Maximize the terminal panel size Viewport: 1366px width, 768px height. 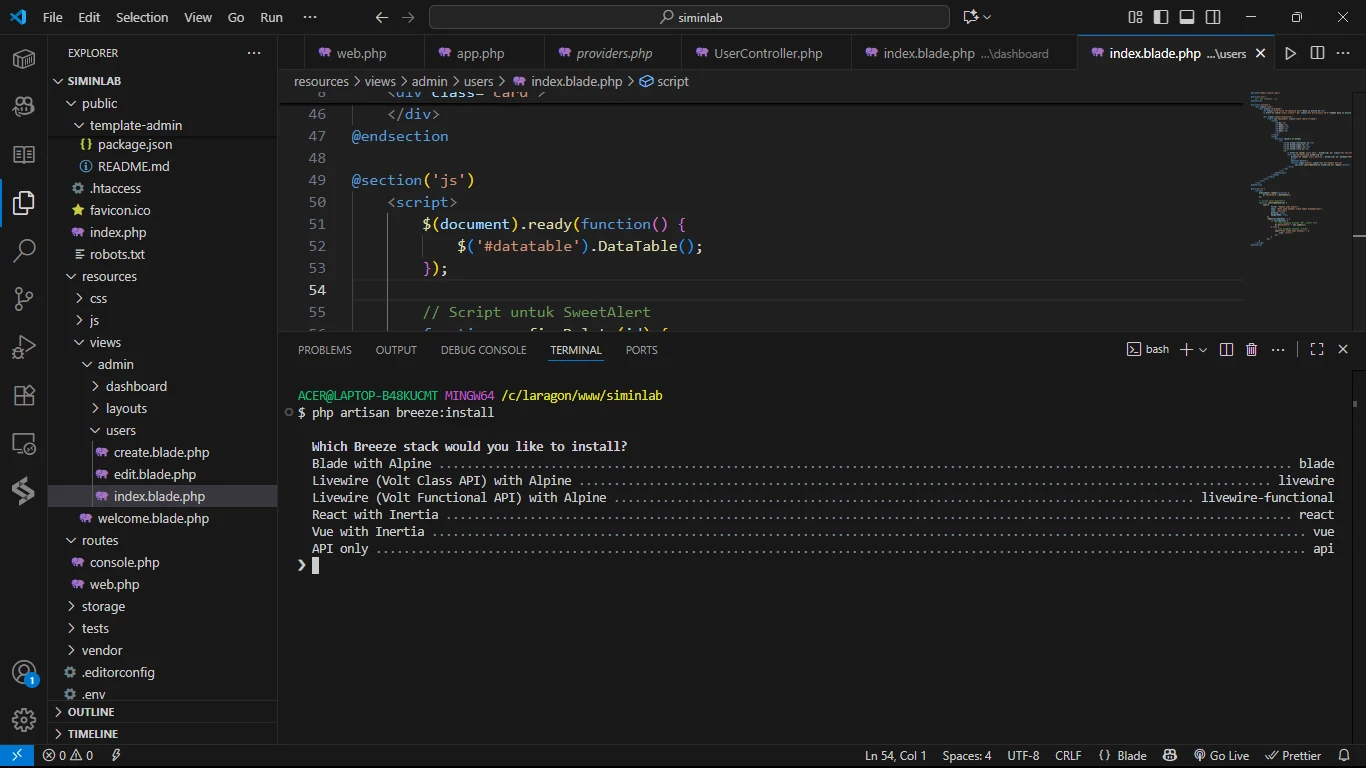(1317, 350)
